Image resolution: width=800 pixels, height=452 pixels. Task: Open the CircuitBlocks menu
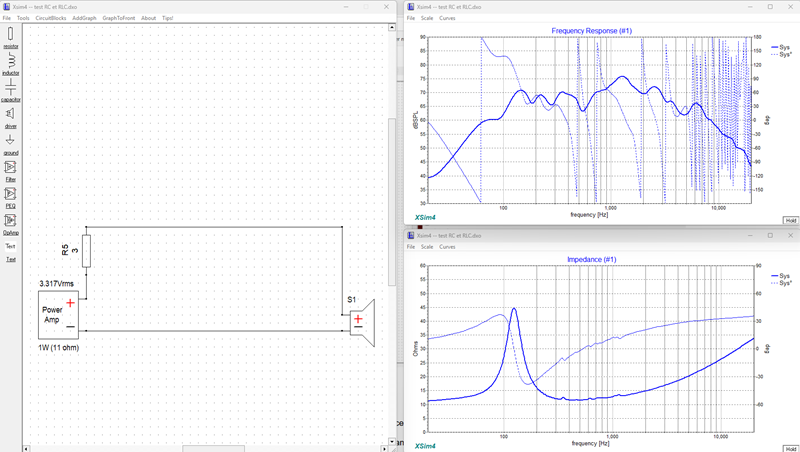click(51, 18)
